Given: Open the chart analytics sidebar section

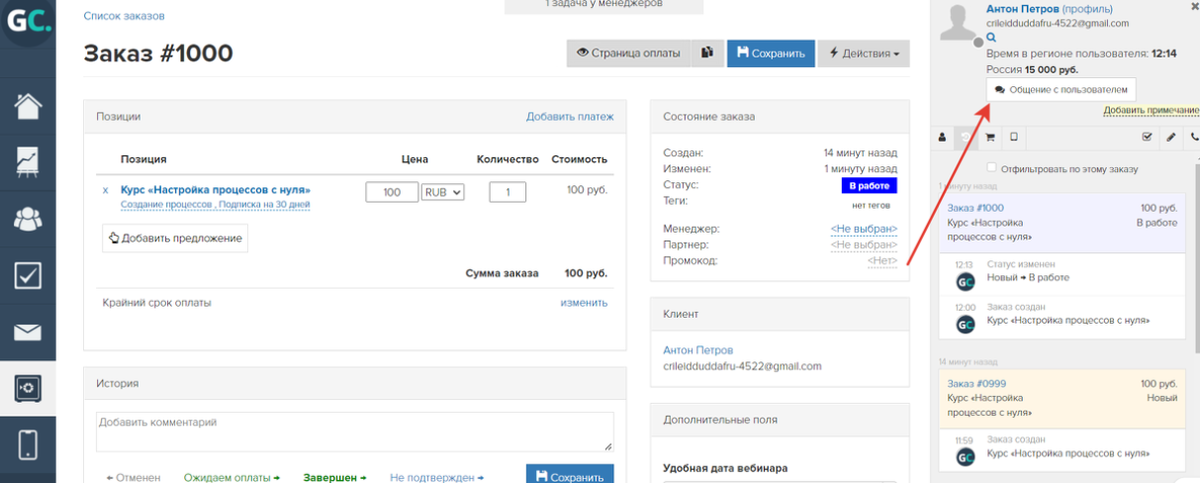Looking at the screenshot, I should pyautogui.click(x=27, y=162).
